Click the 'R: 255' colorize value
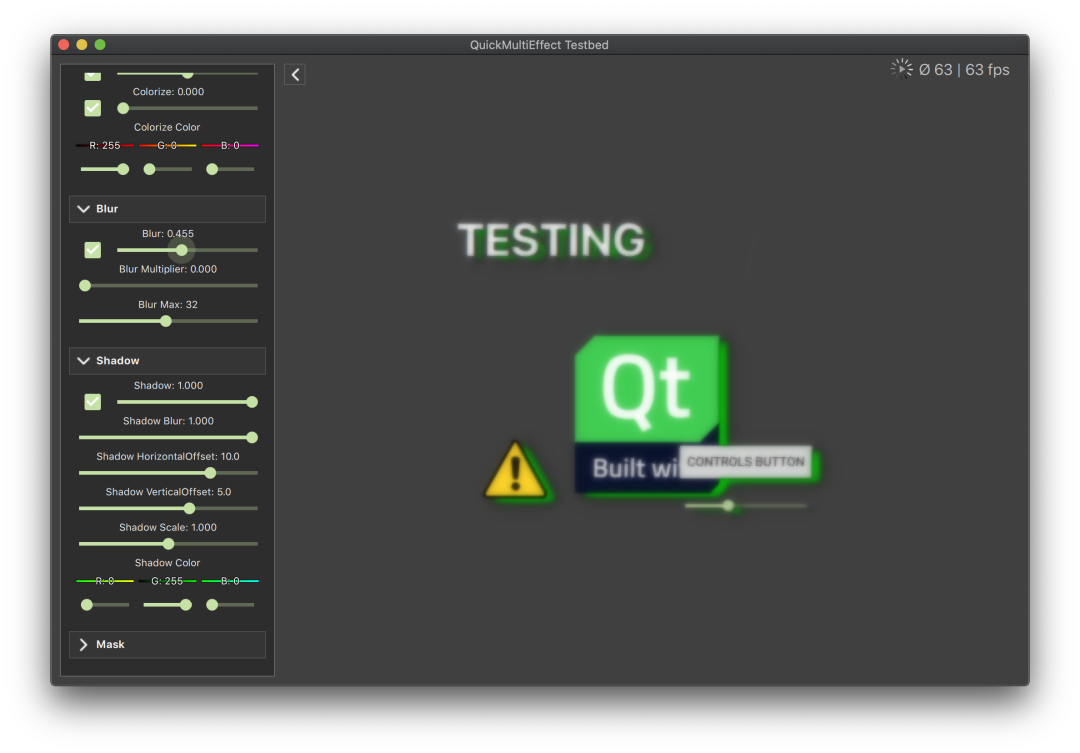1080x753 pixels. 105,145
